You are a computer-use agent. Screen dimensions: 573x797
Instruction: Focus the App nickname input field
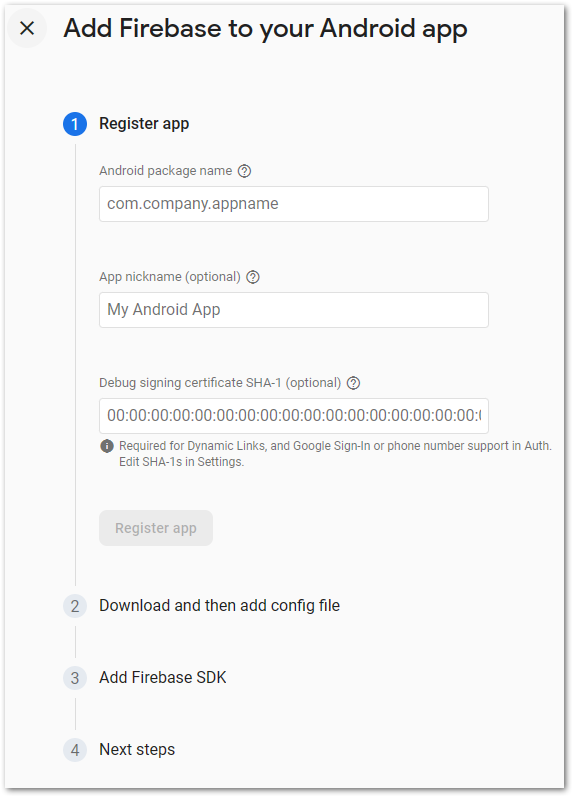coord(294,310)
